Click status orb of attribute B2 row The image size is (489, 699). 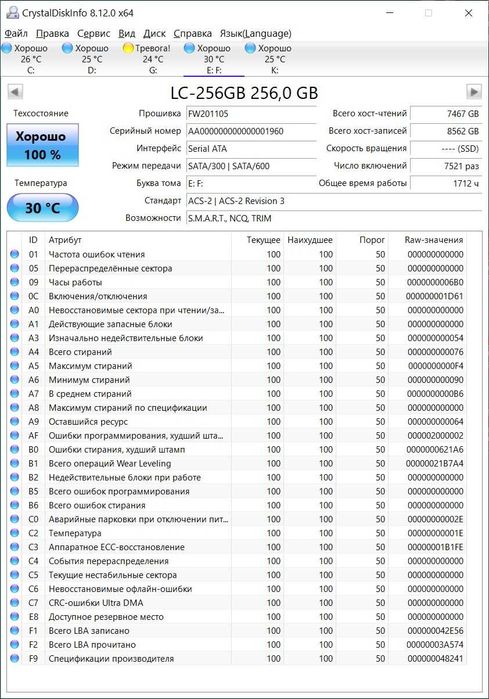click(x=15, y=477)
